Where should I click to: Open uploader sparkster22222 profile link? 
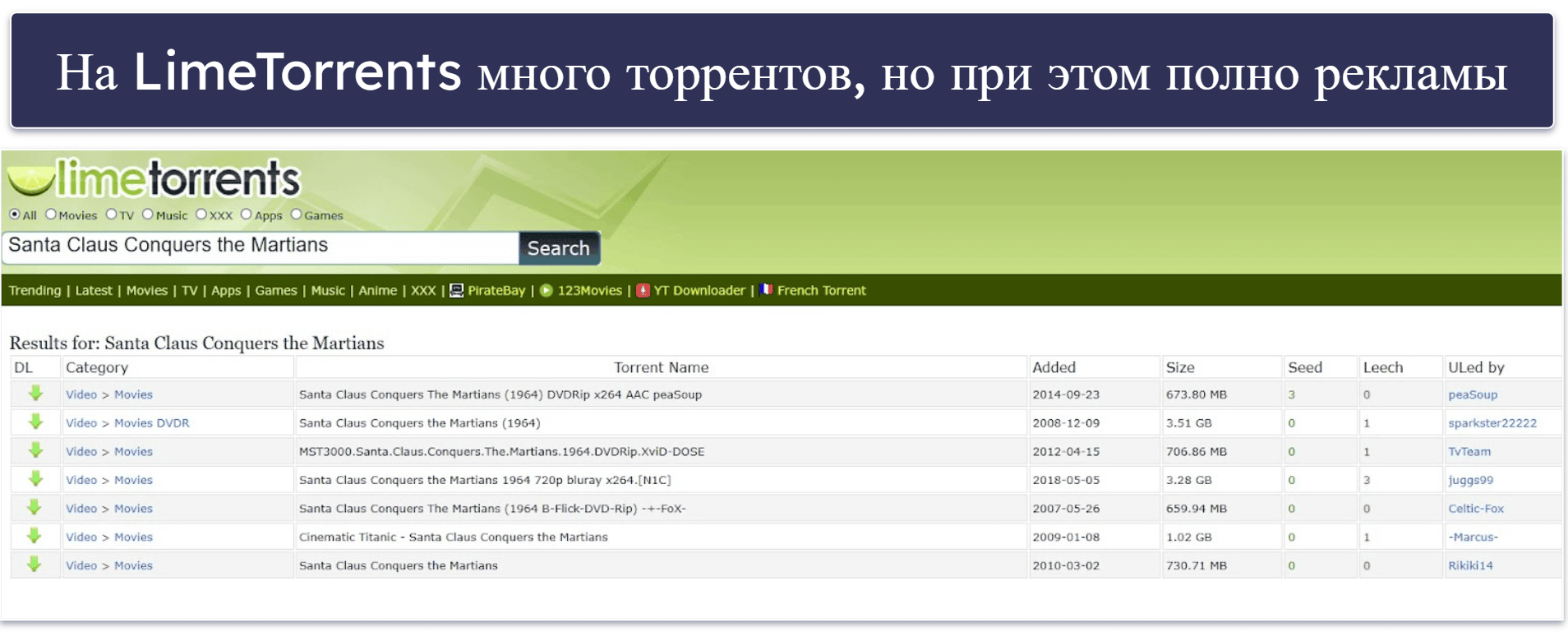[1492, 423]
